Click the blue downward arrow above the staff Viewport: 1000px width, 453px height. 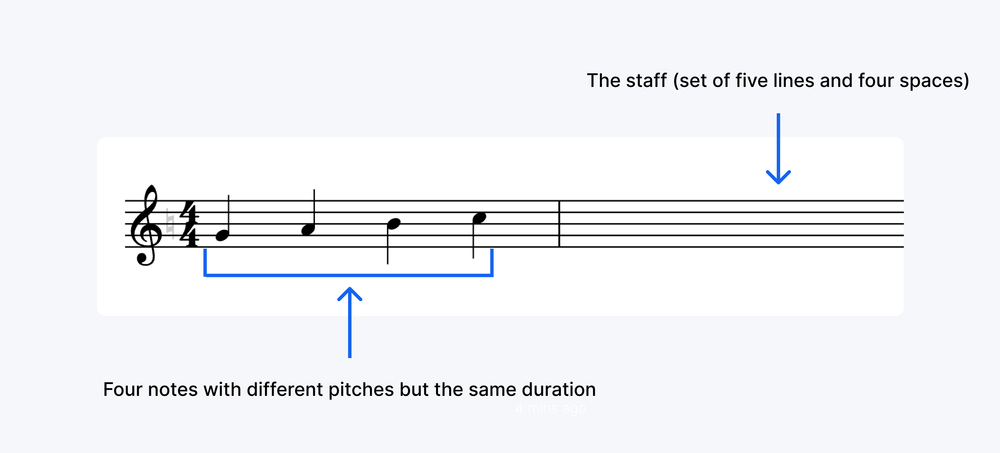point(778,148)
